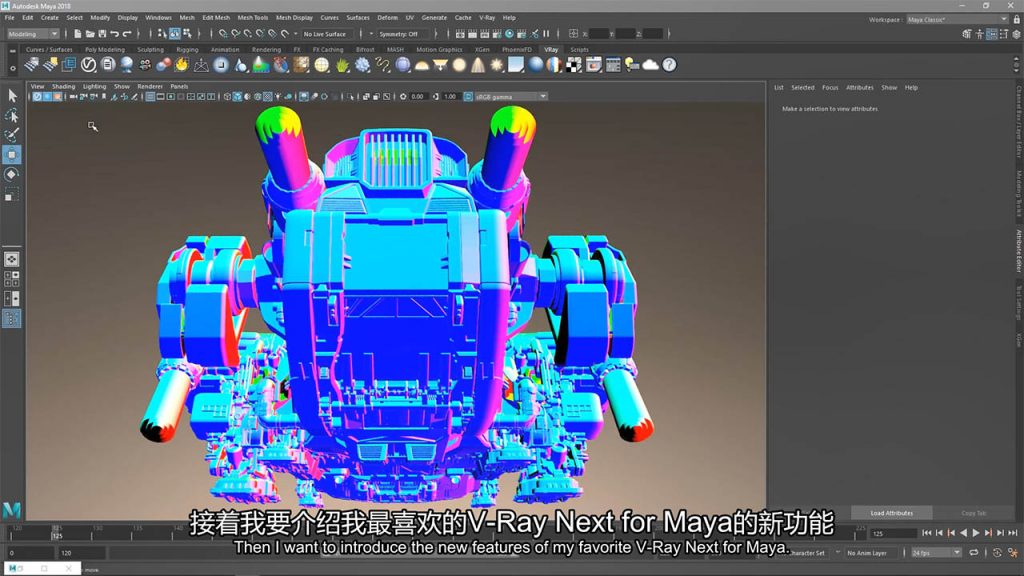Toggle playback loop mode

tap(974, 552)
